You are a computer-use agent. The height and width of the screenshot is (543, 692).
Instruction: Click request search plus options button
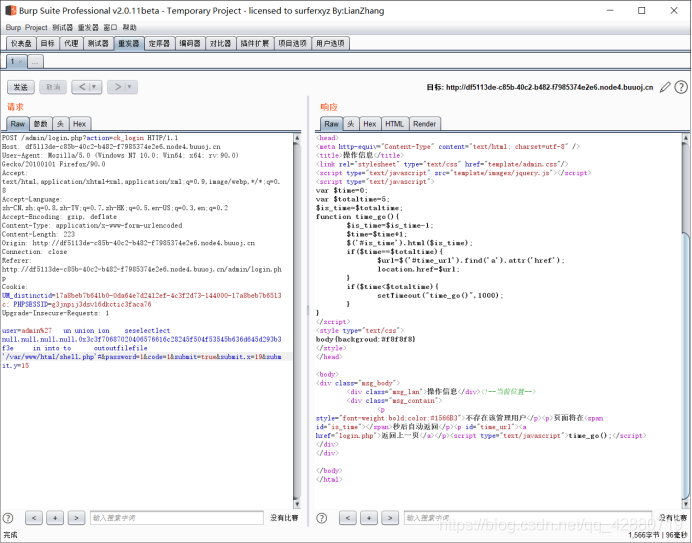tap(55, 518)
